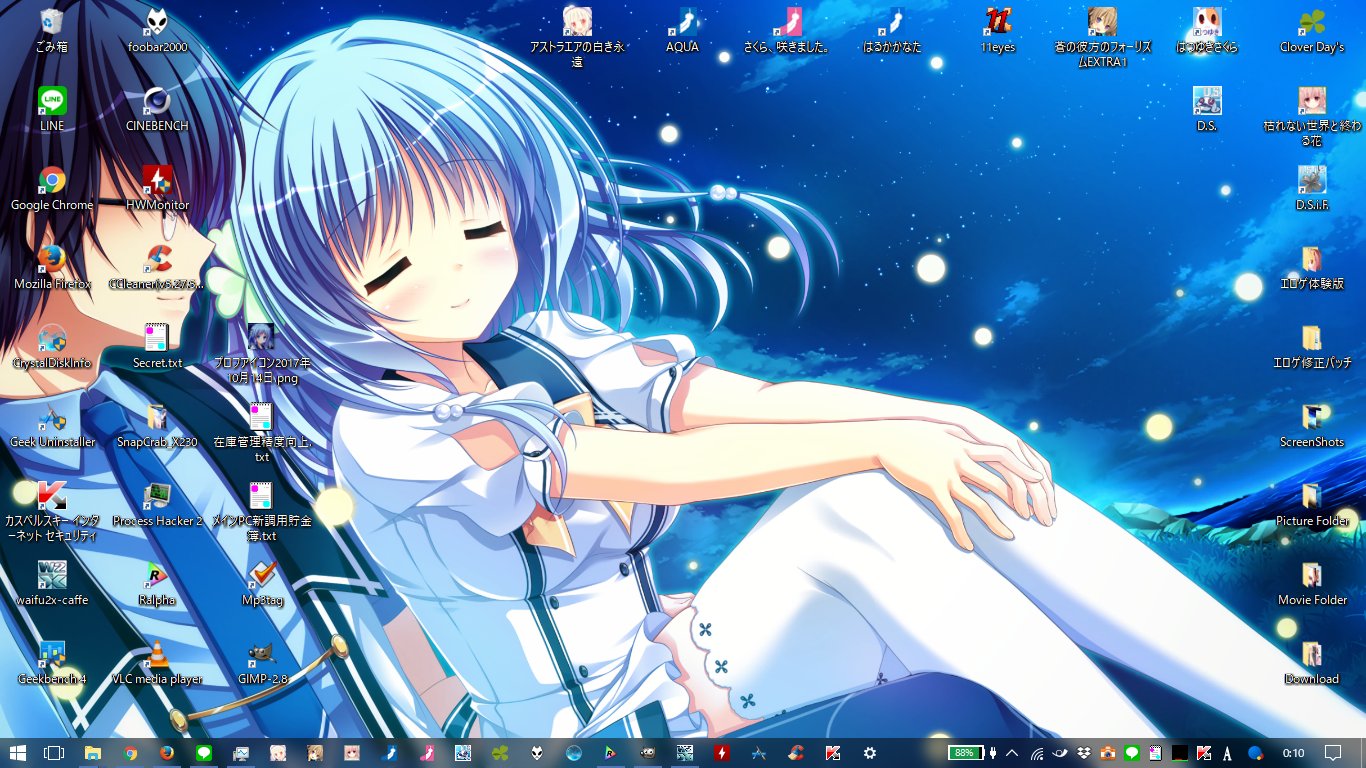Open the Dropbox tray icon

coord(1085,752)
